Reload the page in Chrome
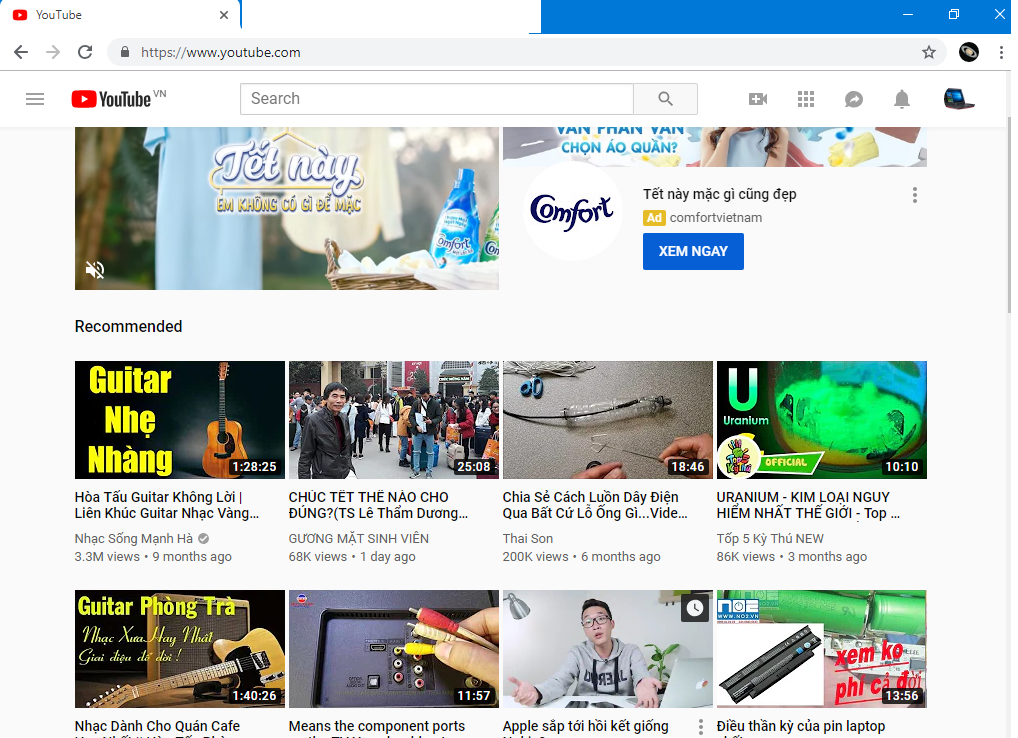 coord(85,52)
